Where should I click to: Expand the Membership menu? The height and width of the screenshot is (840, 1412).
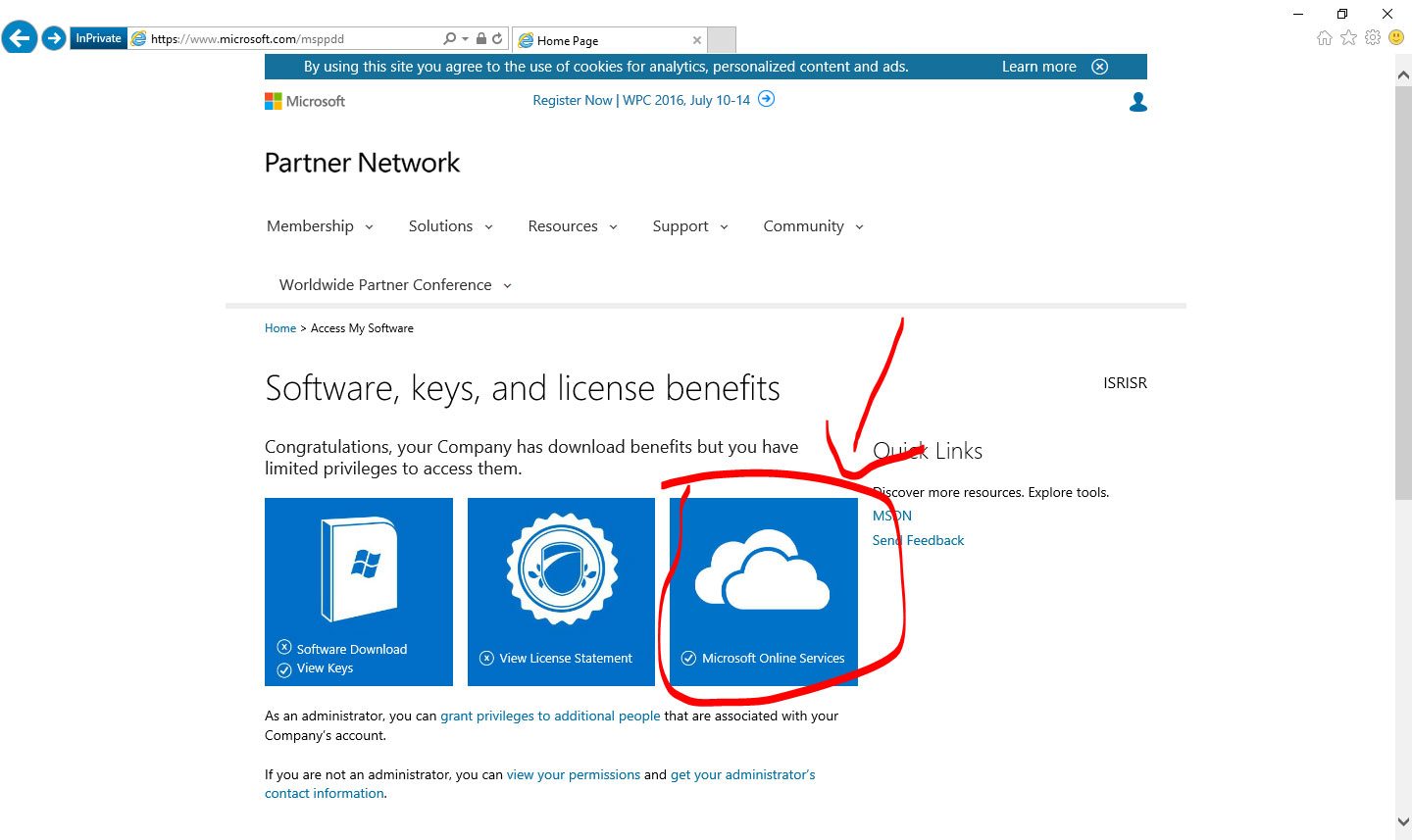pos(320,226)
